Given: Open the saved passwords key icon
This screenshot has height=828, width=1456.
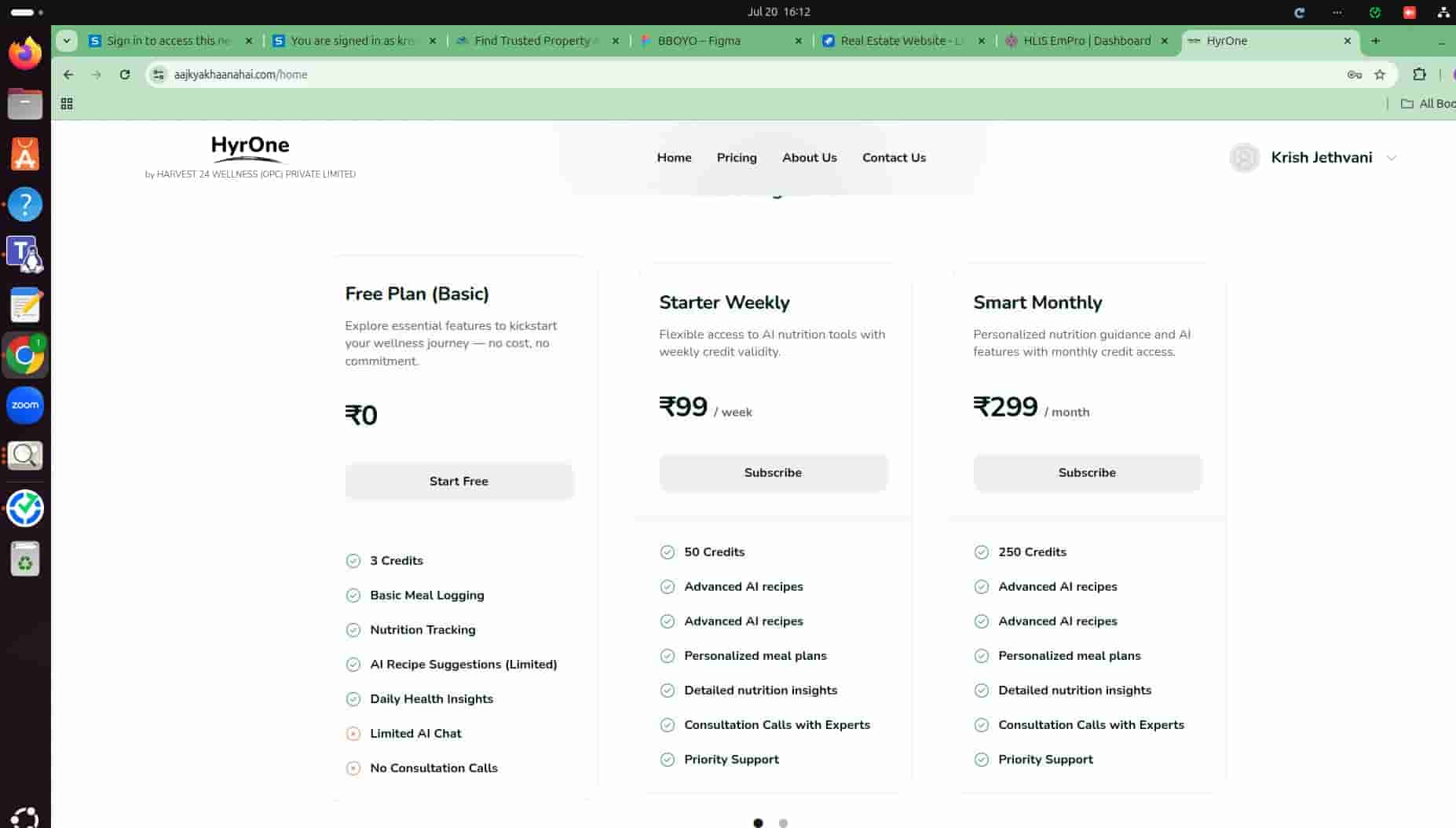Looking at the screenshot, I should click(1355, 75).
